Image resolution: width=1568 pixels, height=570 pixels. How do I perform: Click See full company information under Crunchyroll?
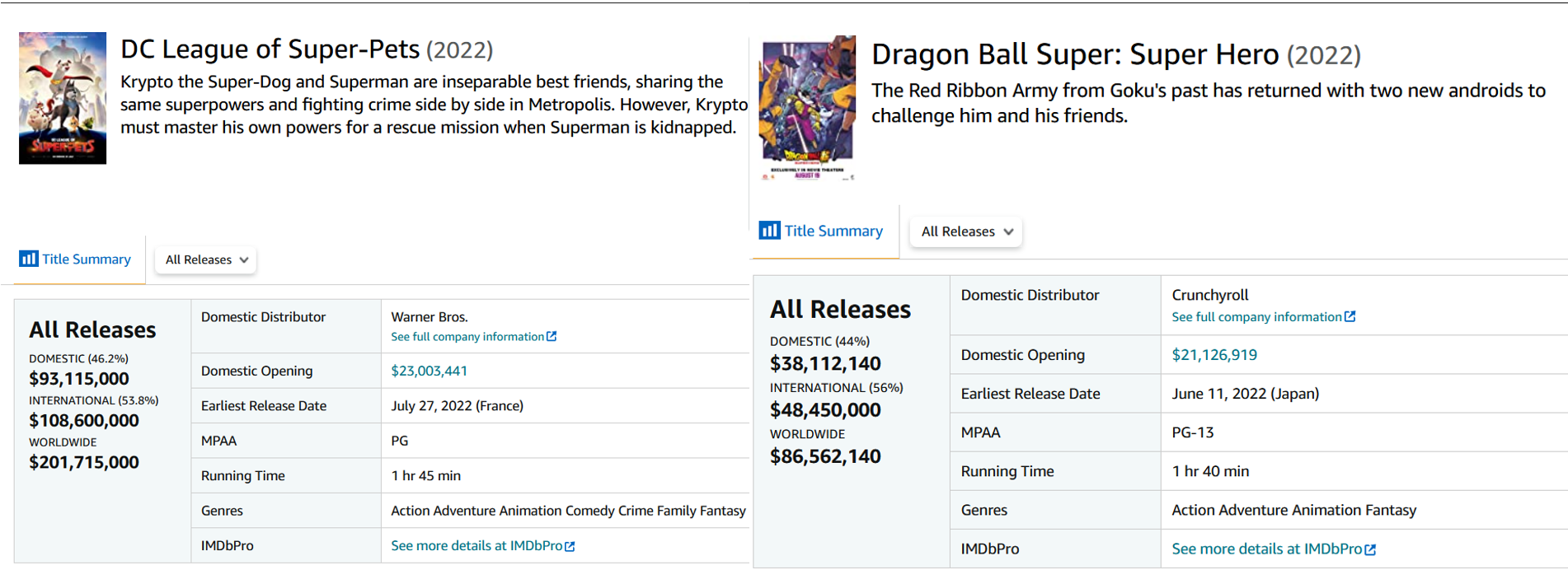(1256, 317)
